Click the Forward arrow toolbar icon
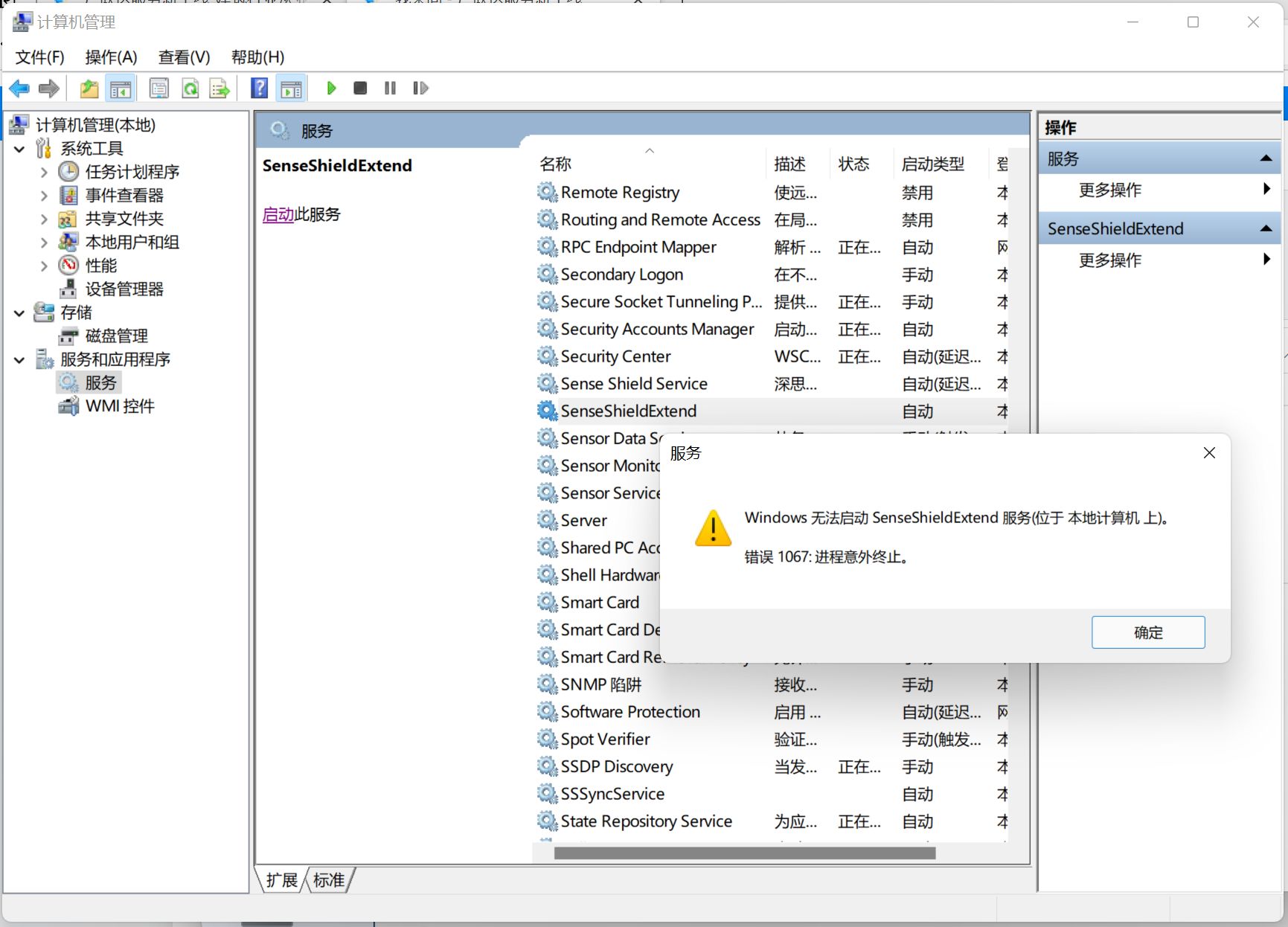 point(48,89)
